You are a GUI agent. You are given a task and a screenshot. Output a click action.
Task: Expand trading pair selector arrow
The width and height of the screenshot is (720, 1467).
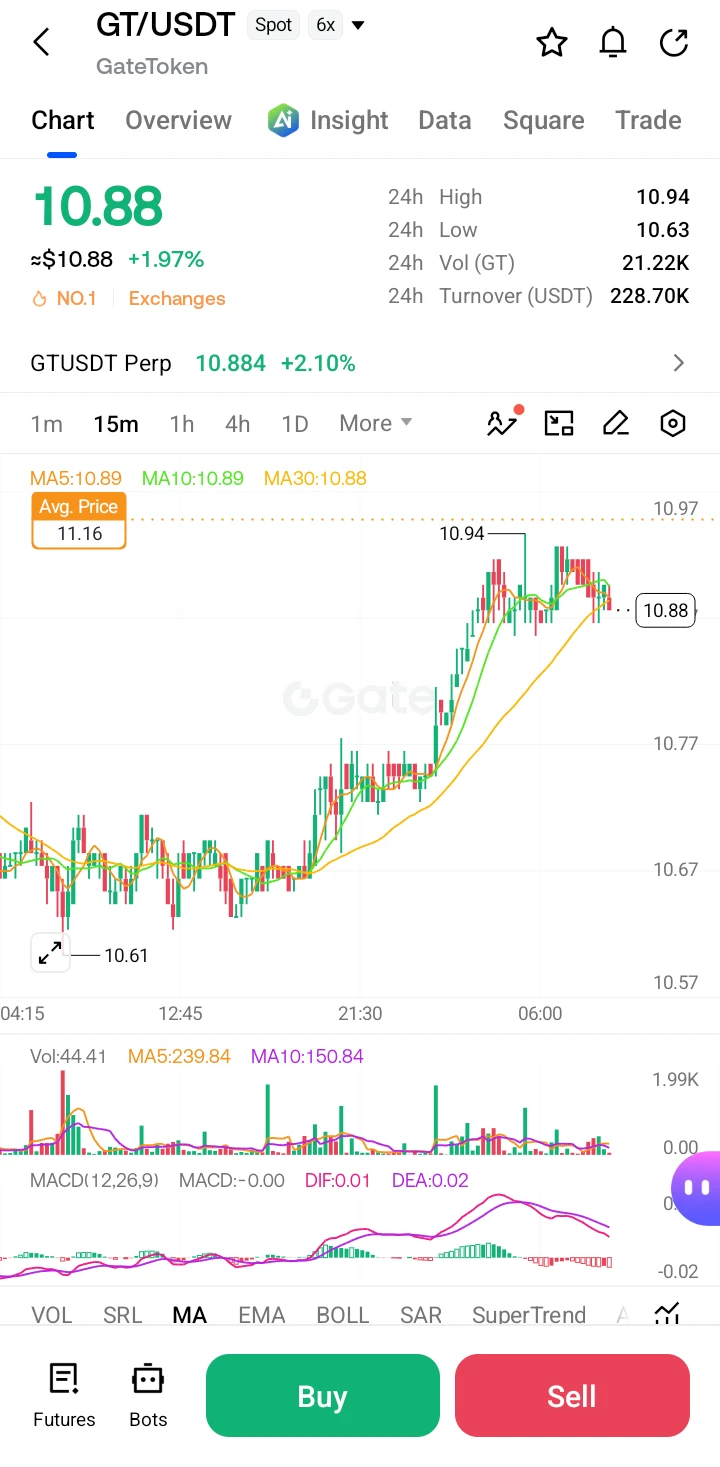point(358,25)
